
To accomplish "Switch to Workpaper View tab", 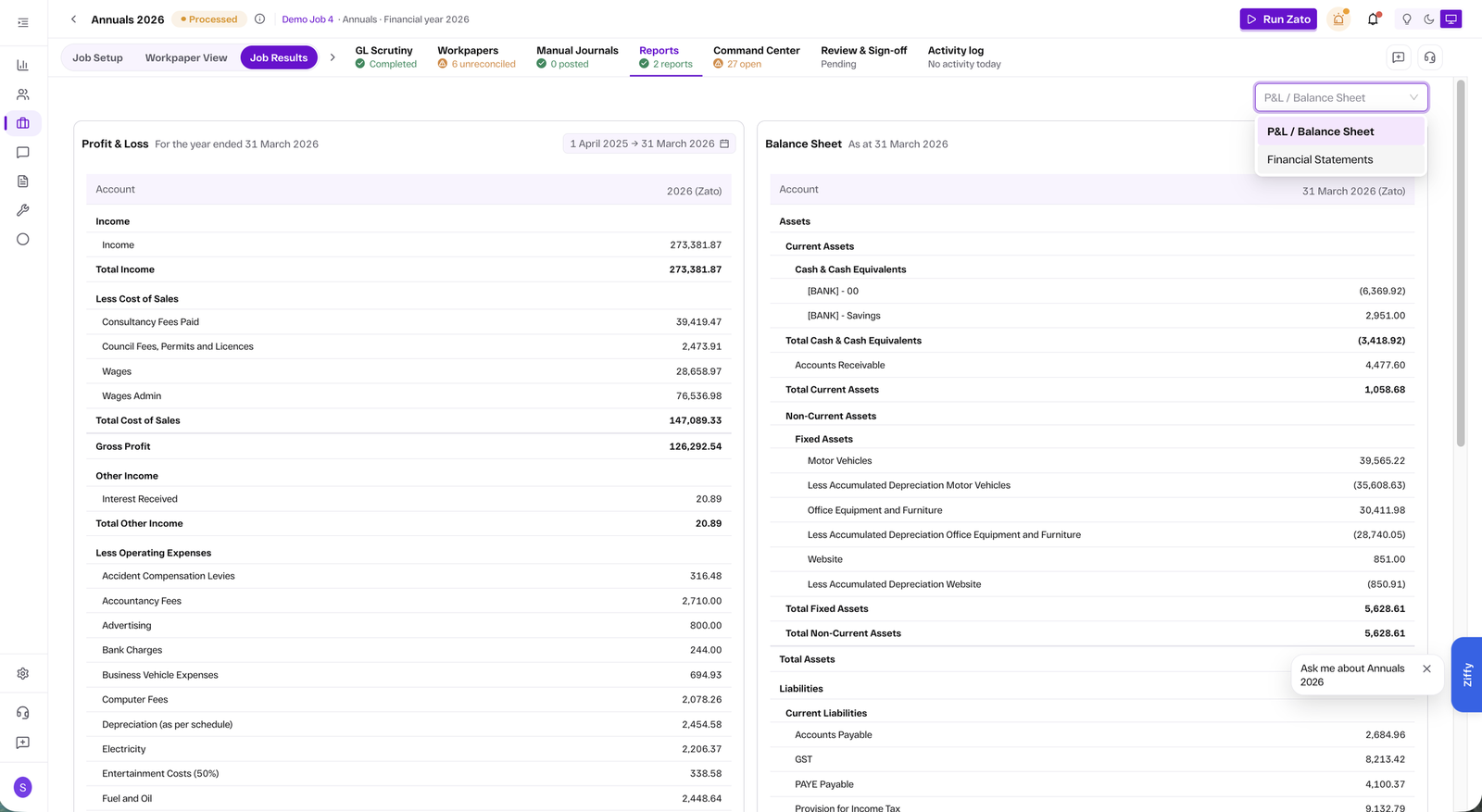I will [186, 57].
